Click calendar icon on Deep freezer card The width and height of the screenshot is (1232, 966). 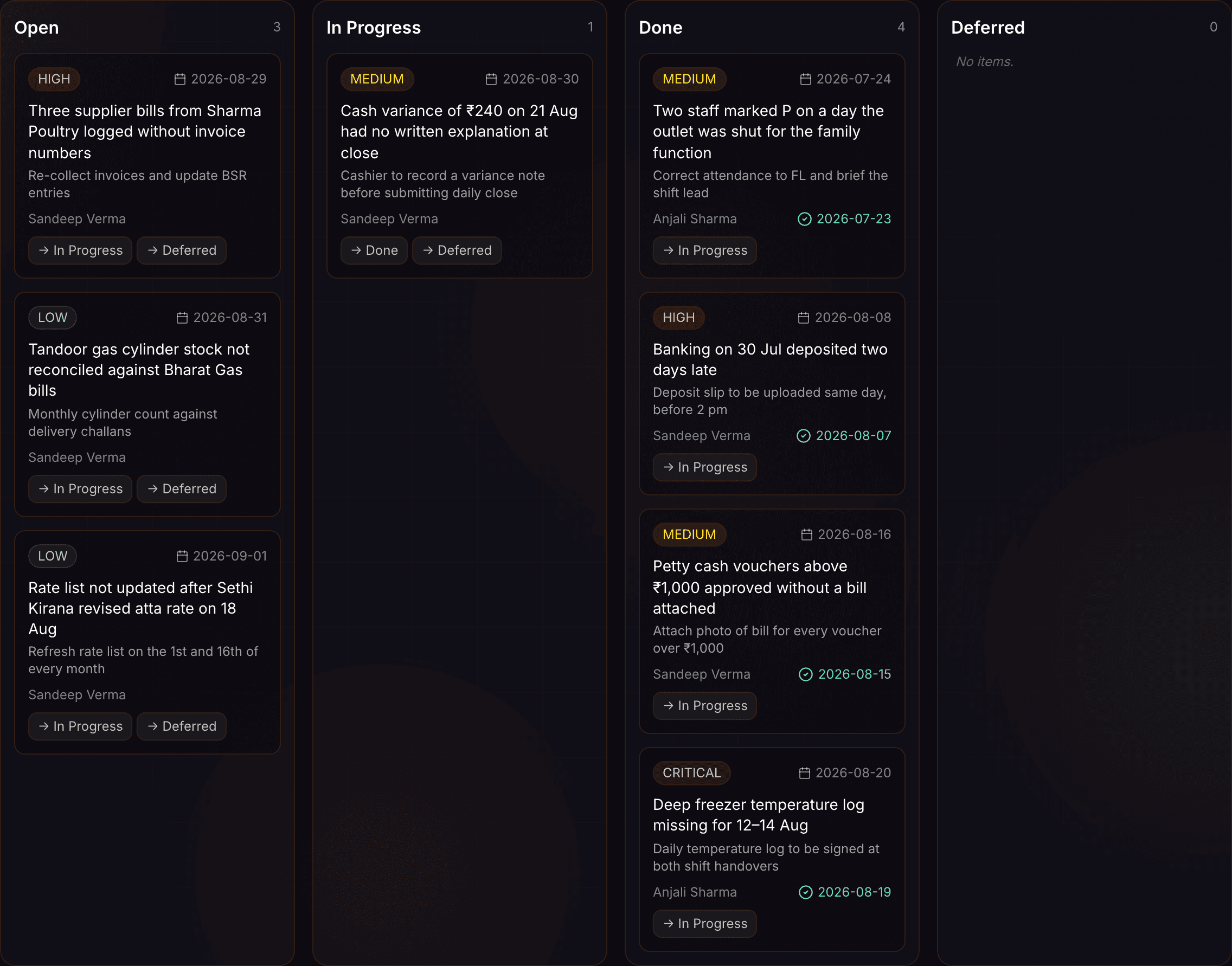804,773
